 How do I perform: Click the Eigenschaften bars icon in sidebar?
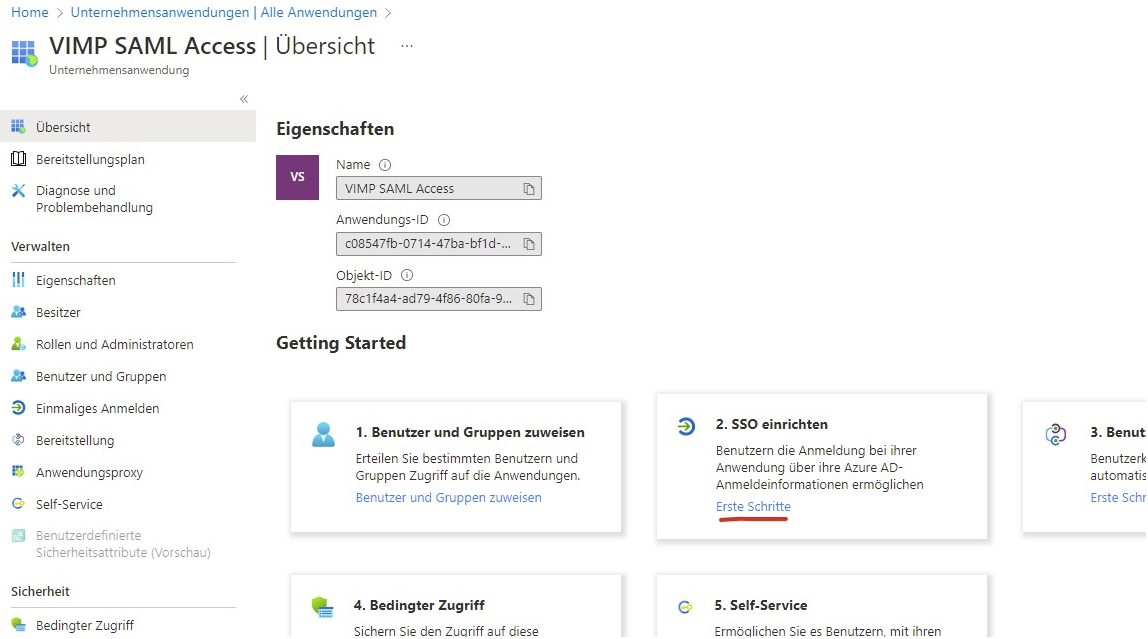click(18, 280)
